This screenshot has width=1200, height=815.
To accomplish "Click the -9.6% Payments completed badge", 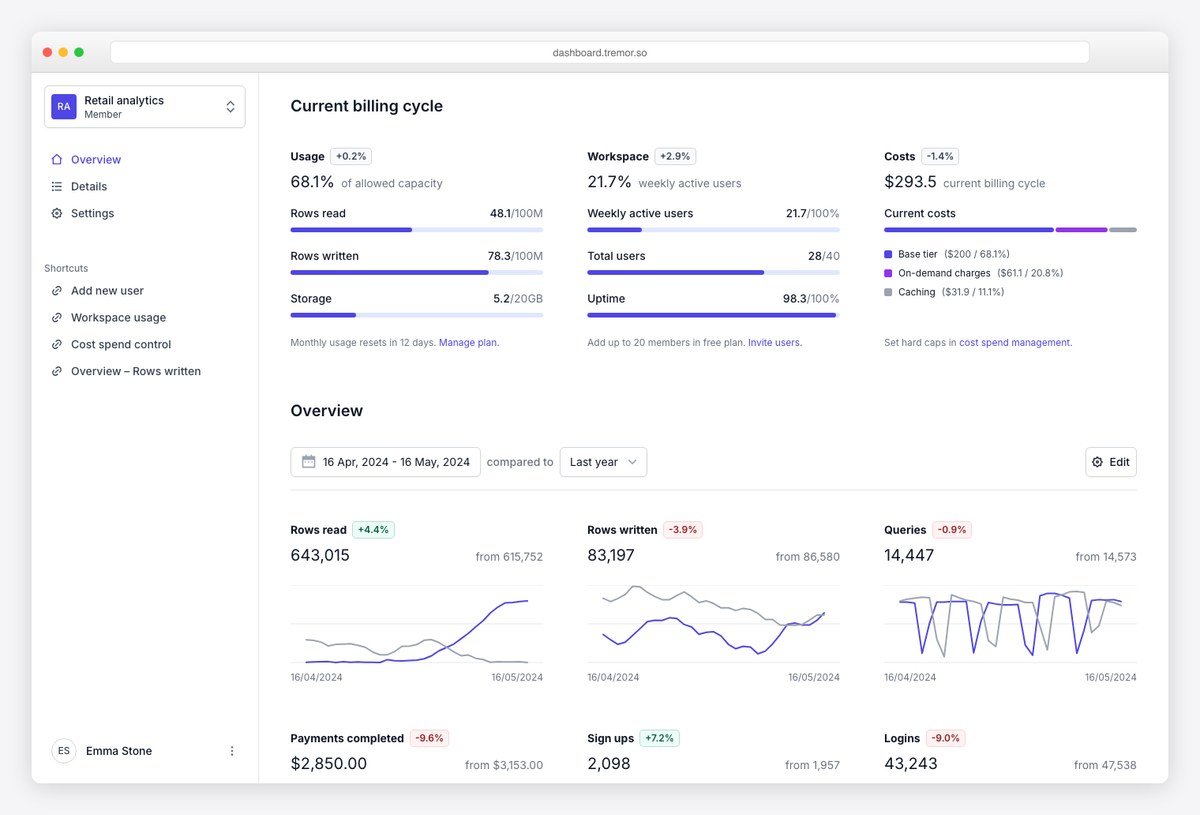I will click(x=429, y=738).
